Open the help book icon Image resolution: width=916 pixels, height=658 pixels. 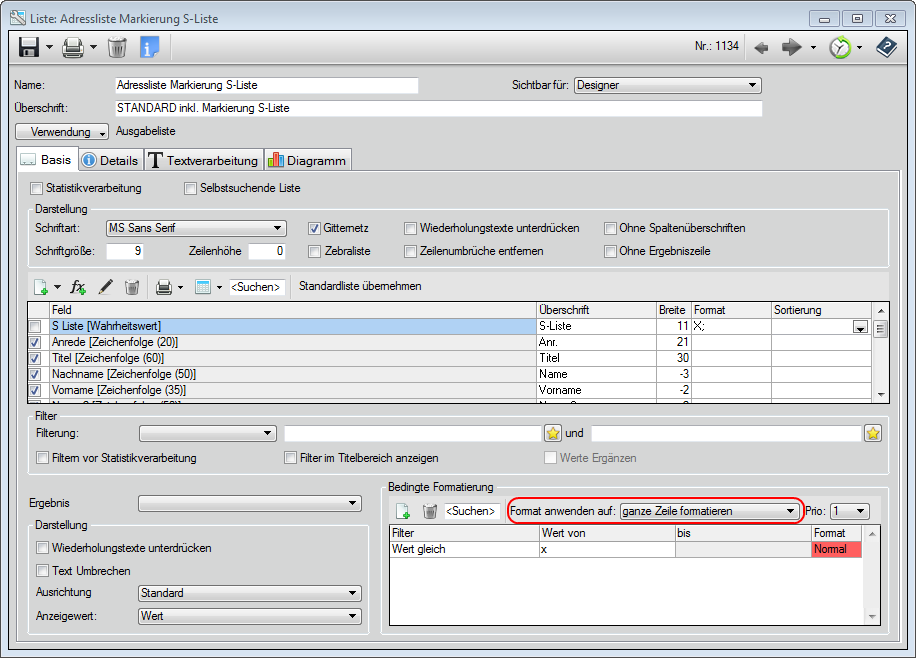pyautogui.click(x=887, y=47)
